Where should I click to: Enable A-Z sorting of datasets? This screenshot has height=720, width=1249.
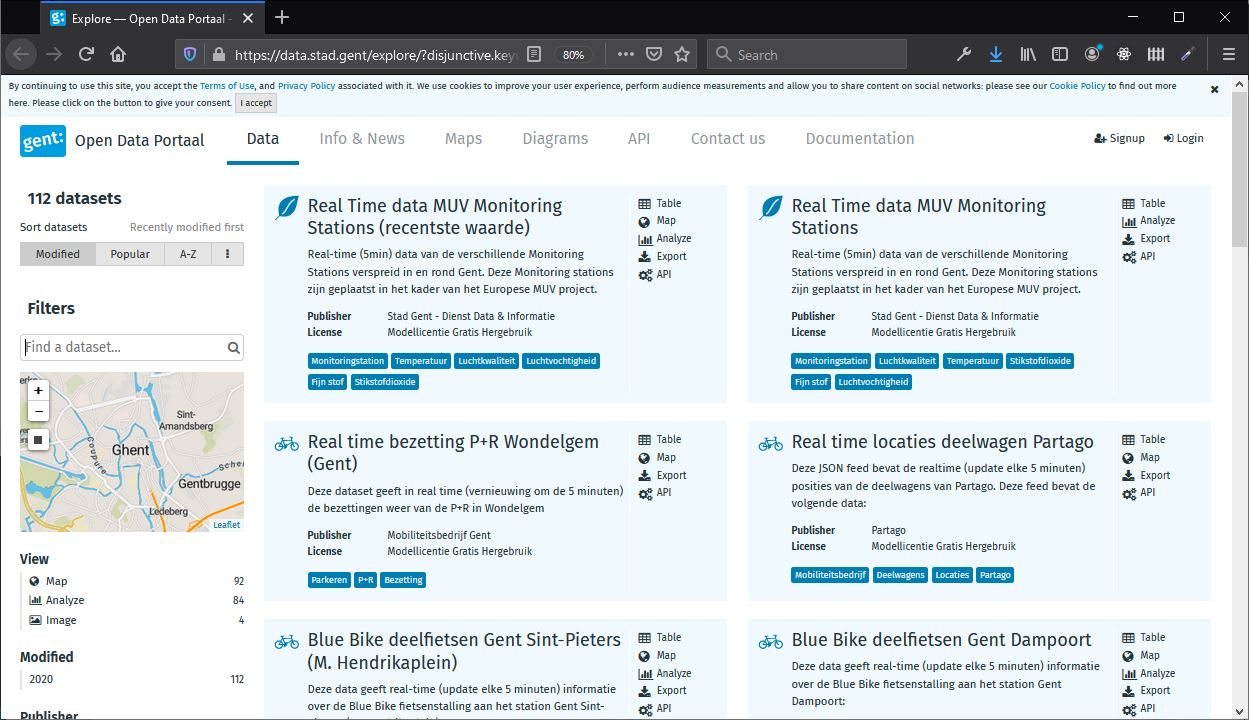pyautogui.click(x=188, y=253)
